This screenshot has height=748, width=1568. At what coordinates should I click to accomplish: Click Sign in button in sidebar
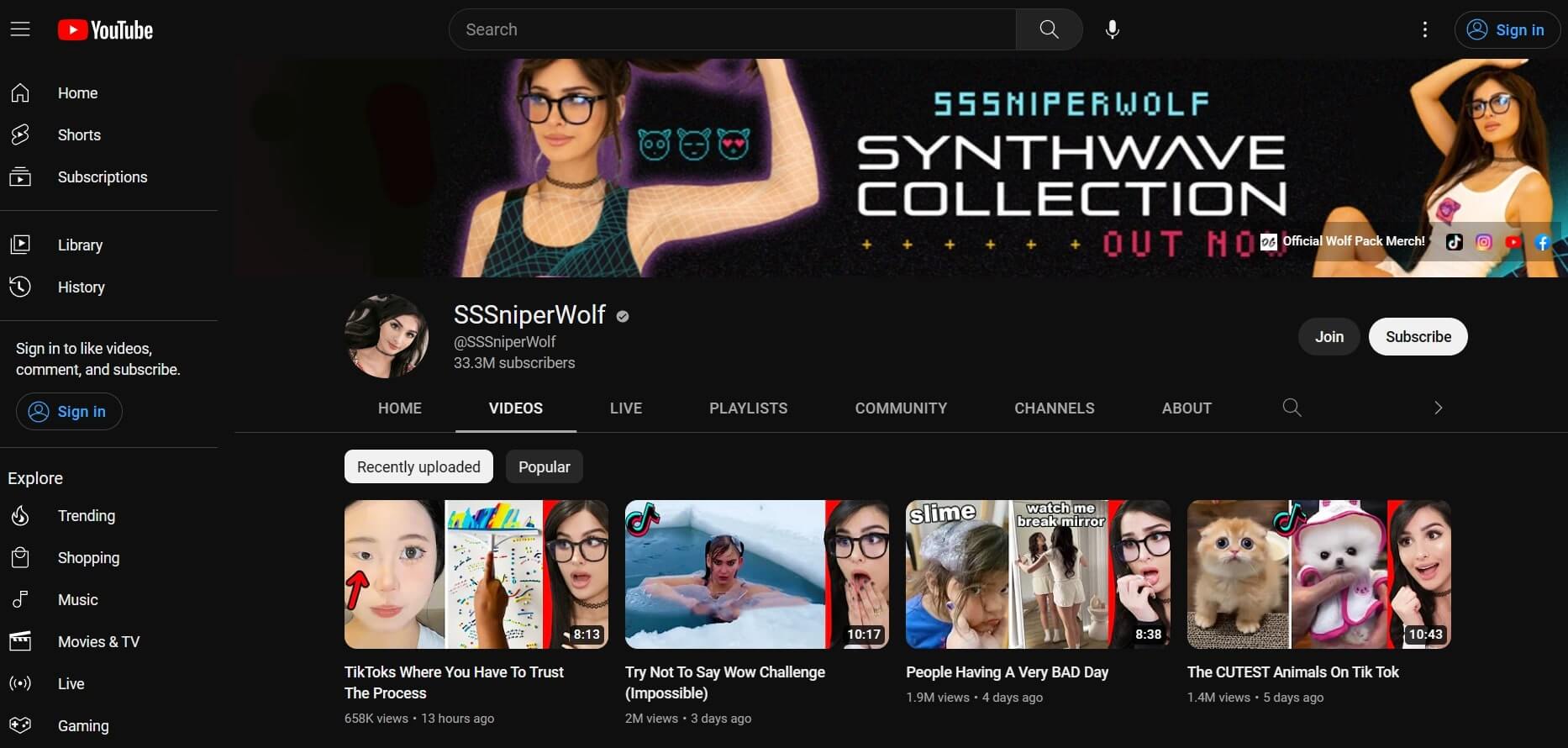pyautogui.click(x=69, y=411)
